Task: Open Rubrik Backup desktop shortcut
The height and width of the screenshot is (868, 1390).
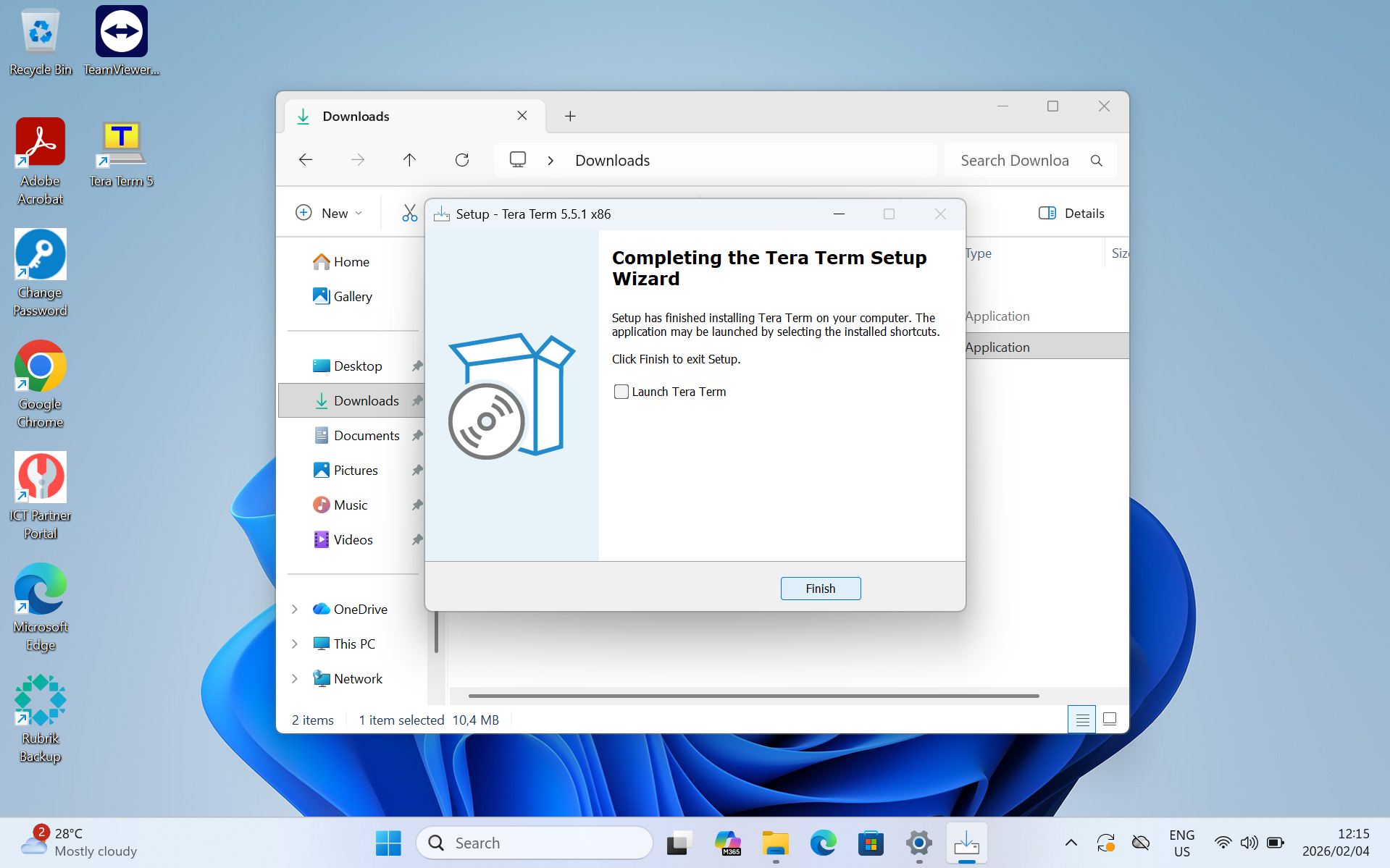Action: 40,717
